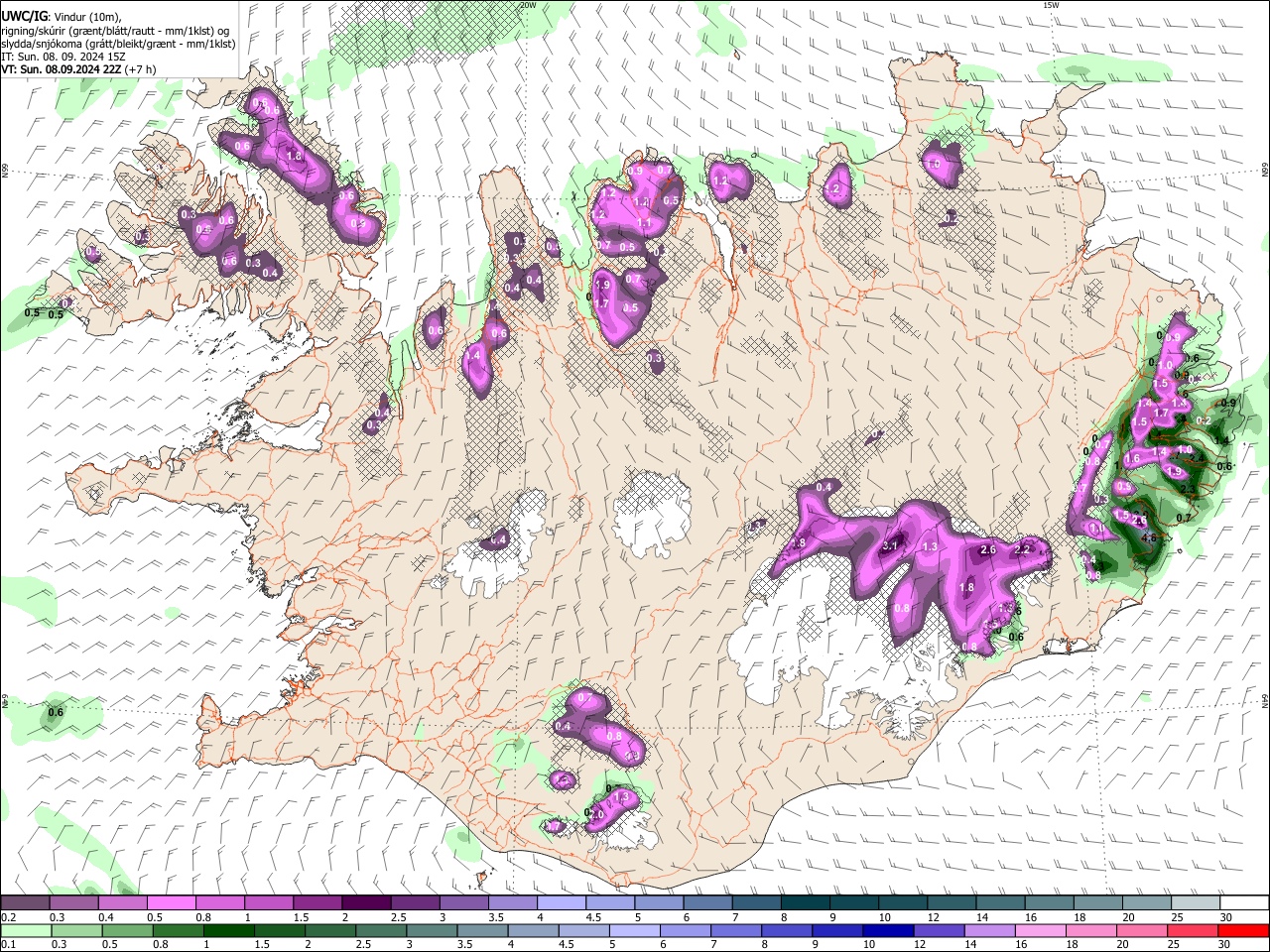Click the 'rigning/skúrir' description line
The height and width of the screenshot is (952, 1270).
114,30
